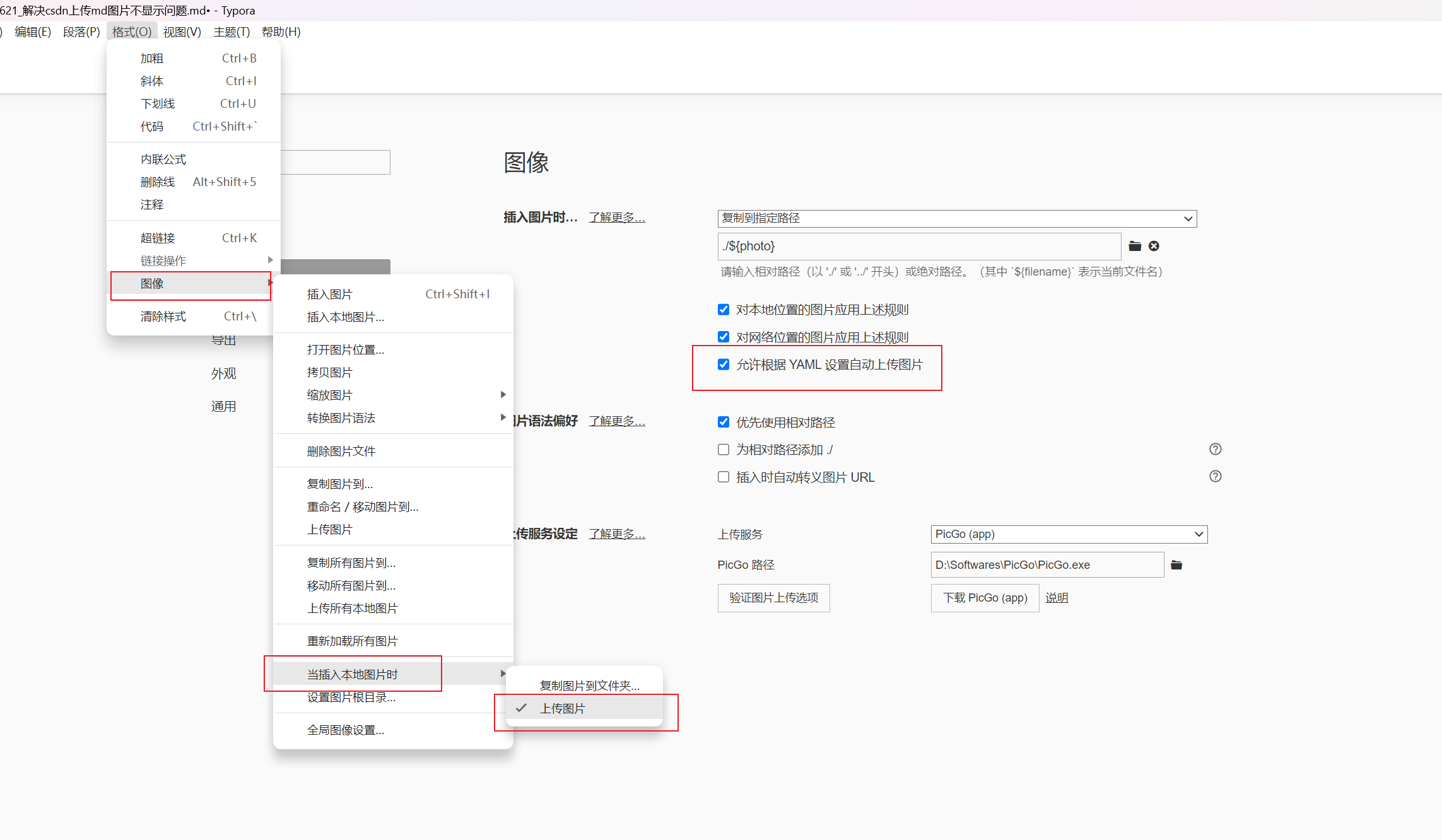Uncheck 优先使用相对路径
The width and height of the screenshot is (1442, 840).
(723, 422)
